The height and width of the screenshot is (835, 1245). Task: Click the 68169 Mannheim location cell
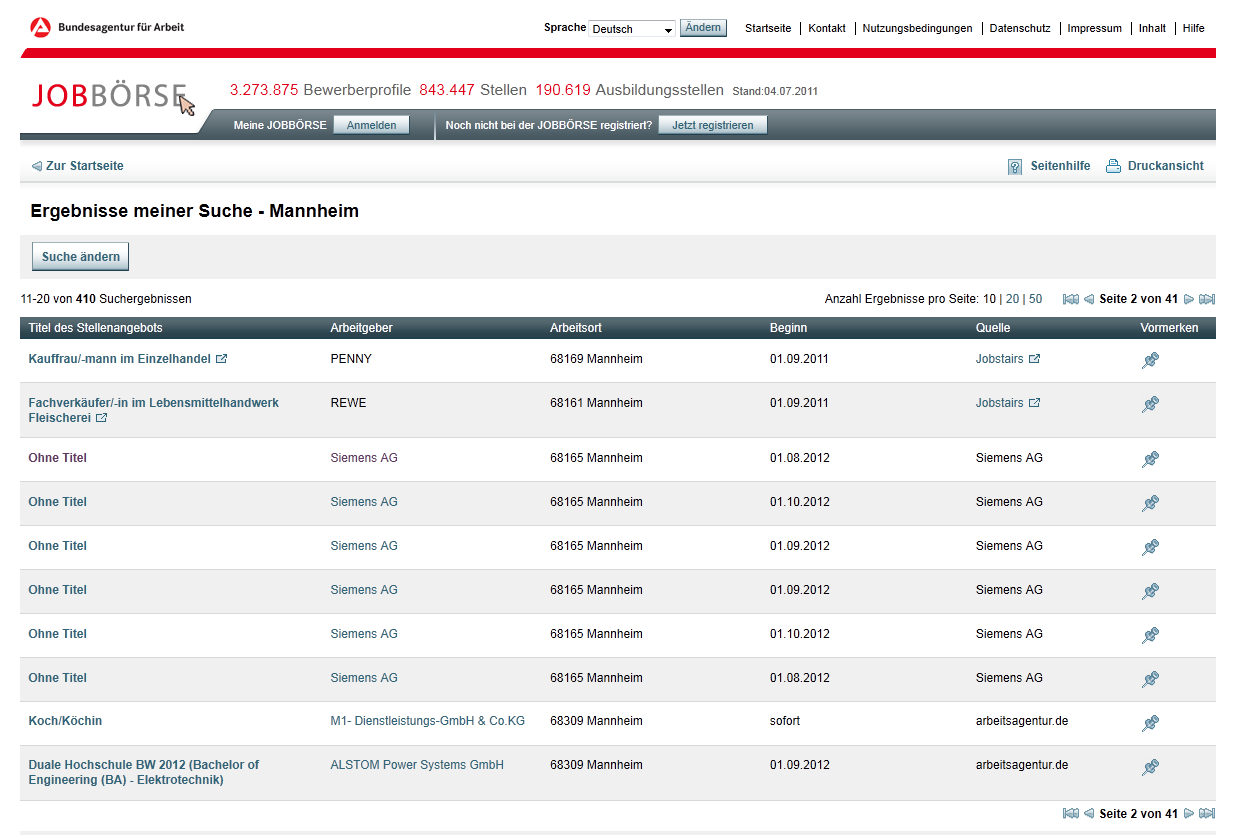pyautogui.click(x=596, y=359)
